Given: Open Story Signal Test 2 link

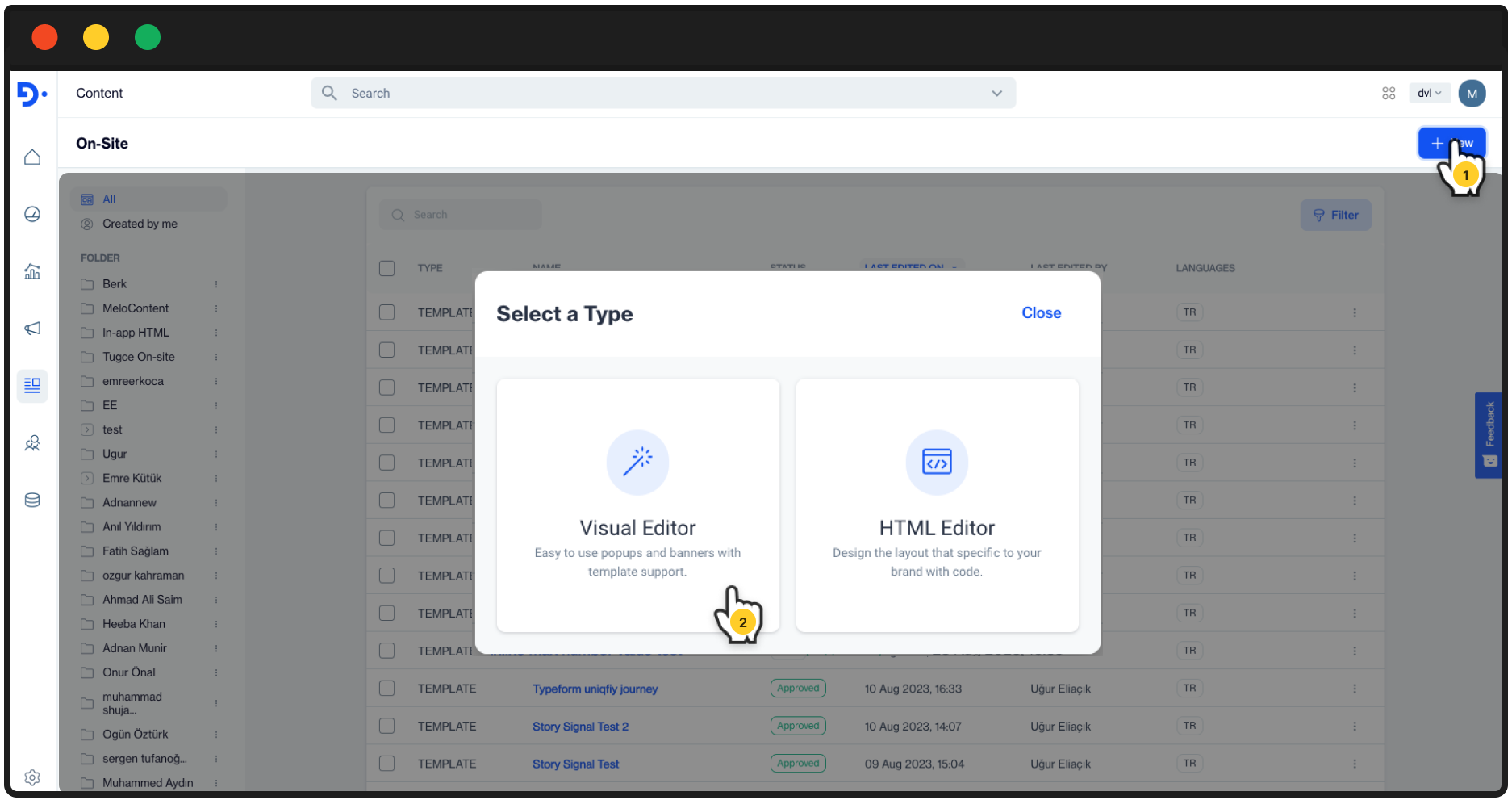Looking at the screenshot, I should pos(580,727).
